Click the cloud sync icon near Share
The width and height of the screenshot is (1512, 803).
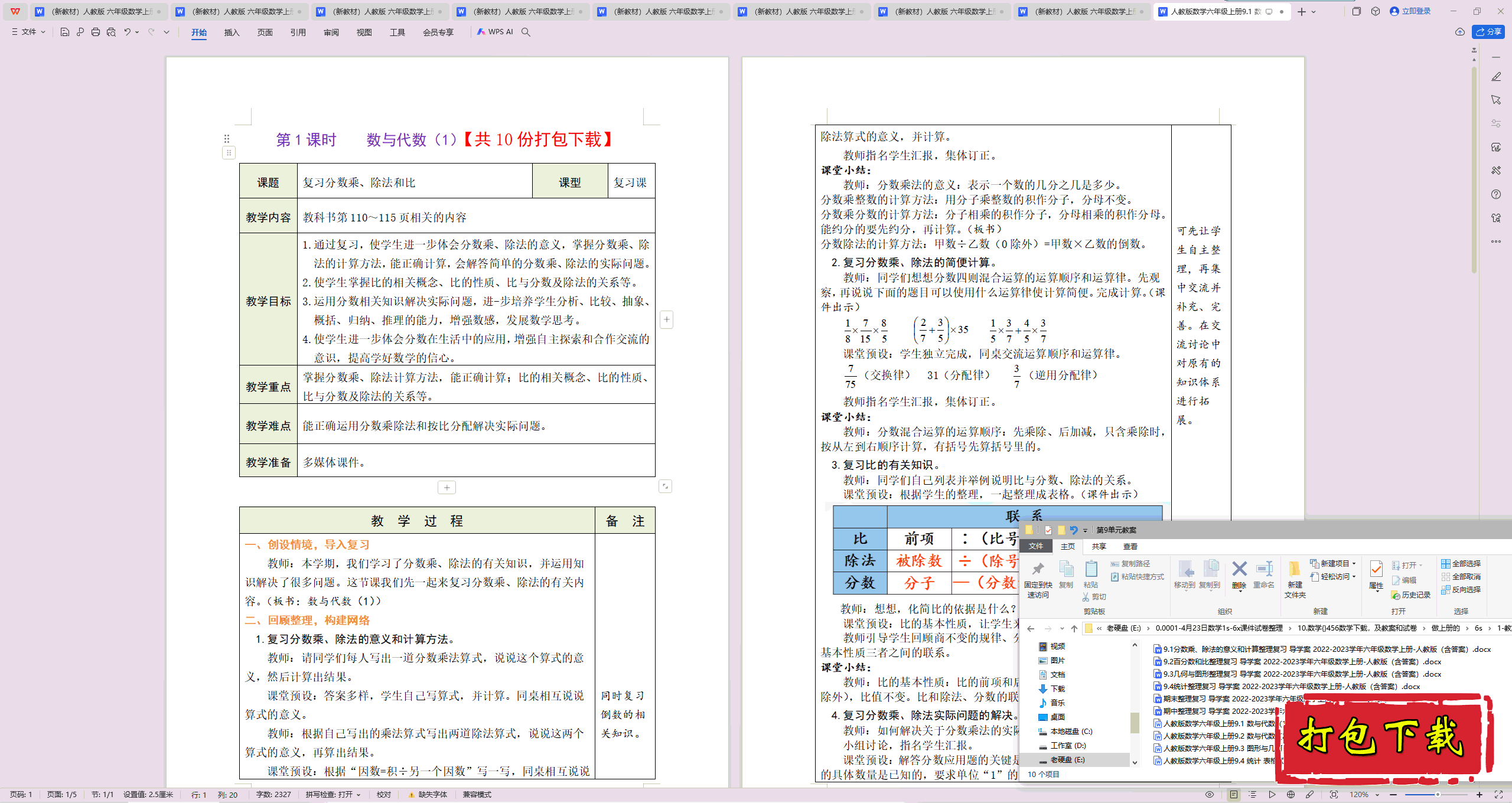point(1460,32)
